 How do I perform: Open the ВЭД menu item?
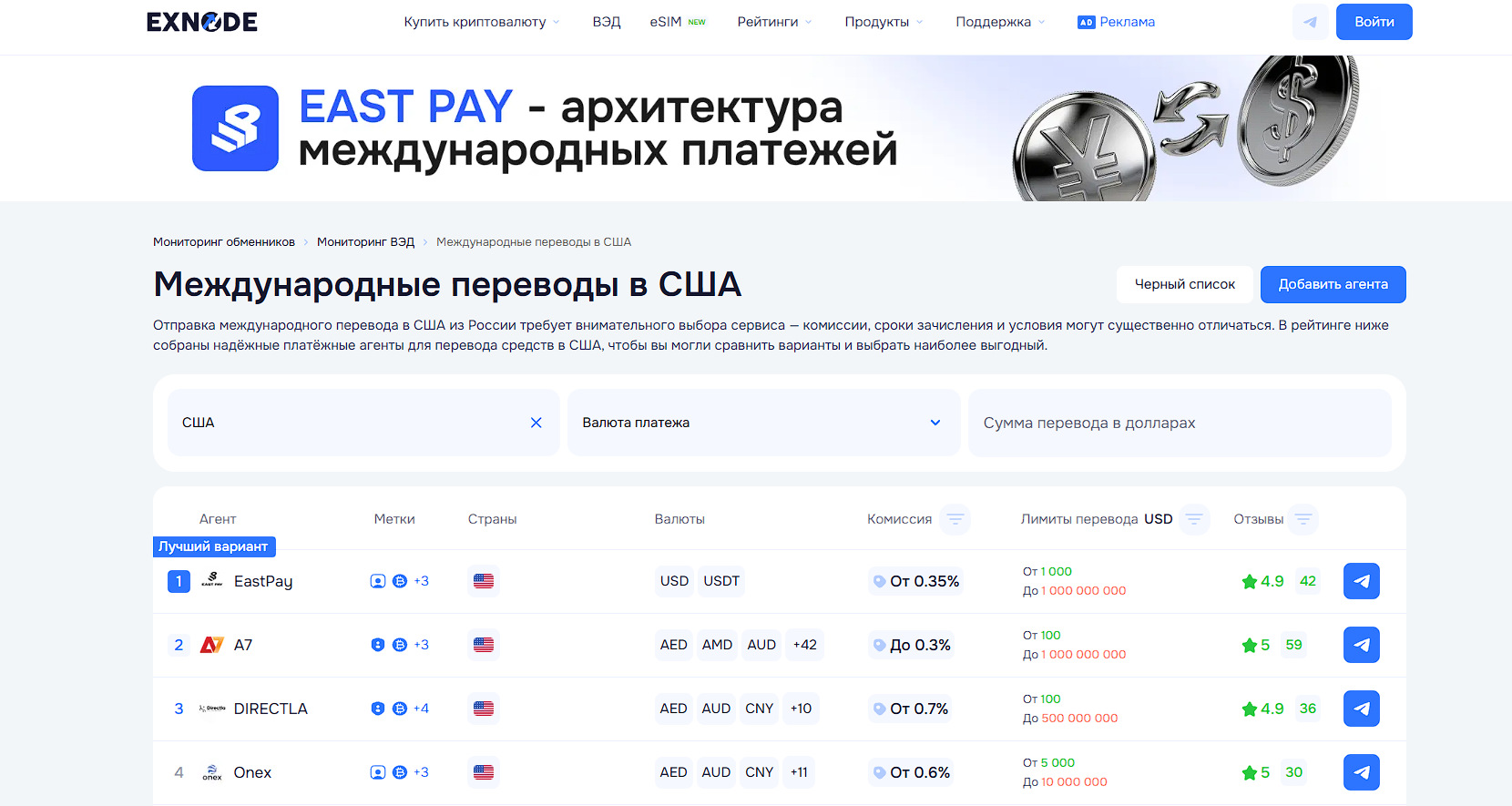click(x=607, y=22)
